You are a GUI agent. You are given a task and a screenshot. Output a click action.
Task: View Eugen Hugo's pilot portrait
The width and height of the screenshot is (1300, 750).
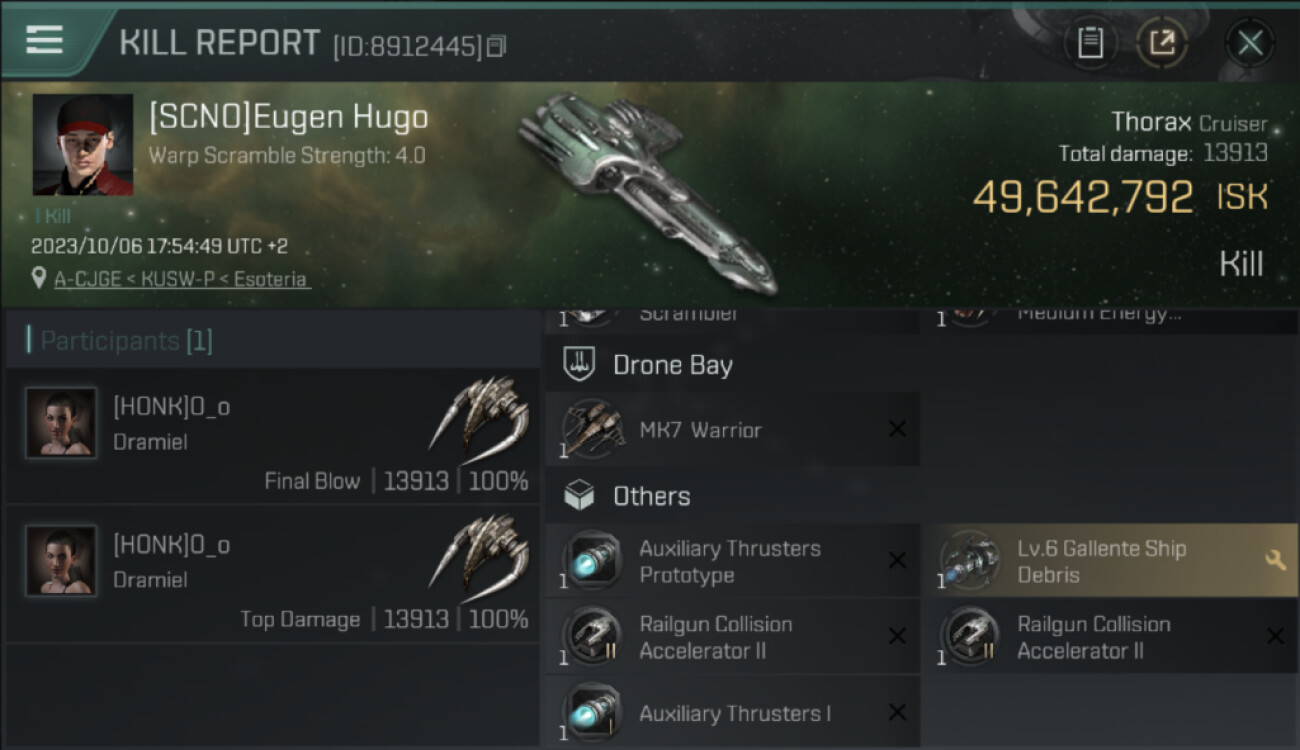point(83,144)
